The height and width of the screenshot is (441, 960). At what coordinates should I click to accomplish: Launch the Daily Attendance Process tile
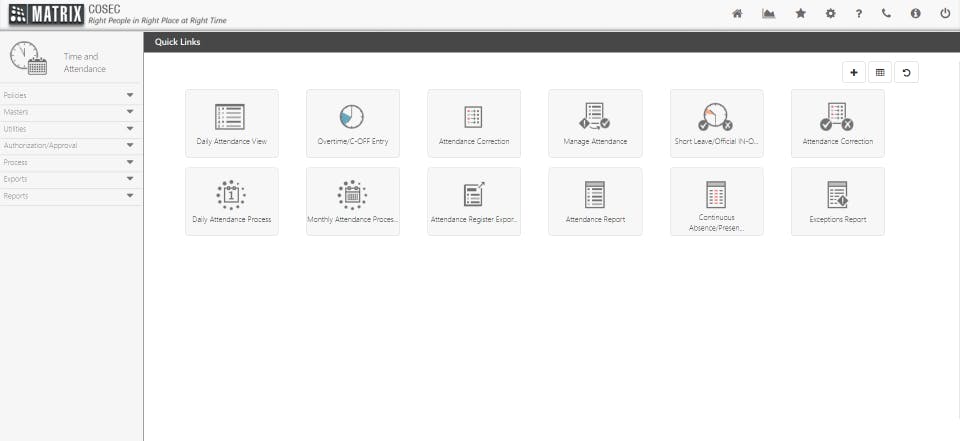(x=231, y=202)
